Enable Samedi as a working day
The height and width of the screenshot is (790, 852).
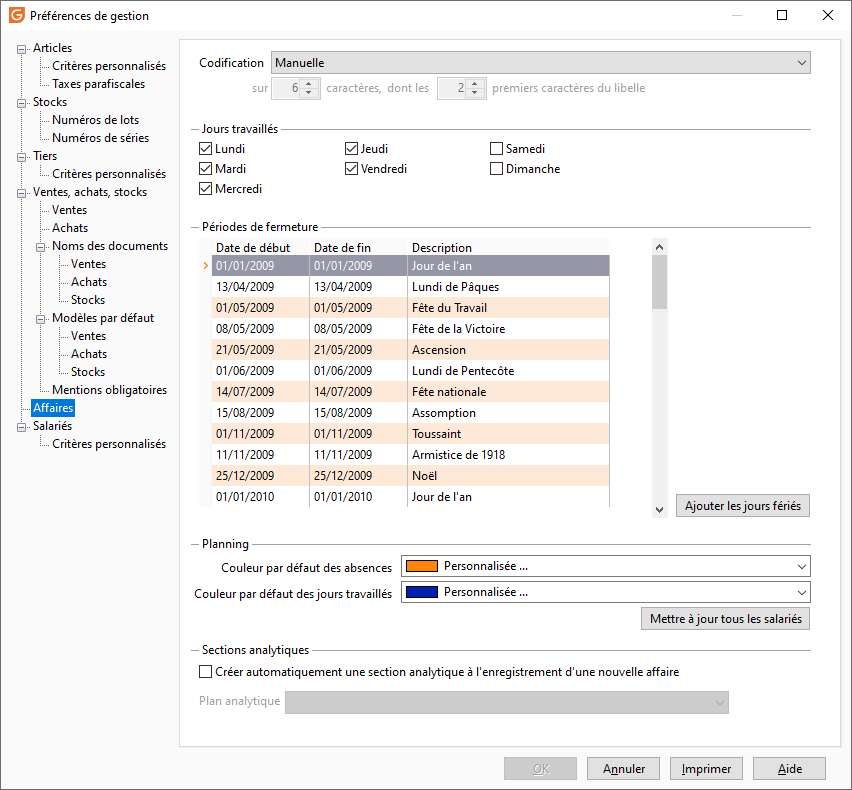point(496,149)
